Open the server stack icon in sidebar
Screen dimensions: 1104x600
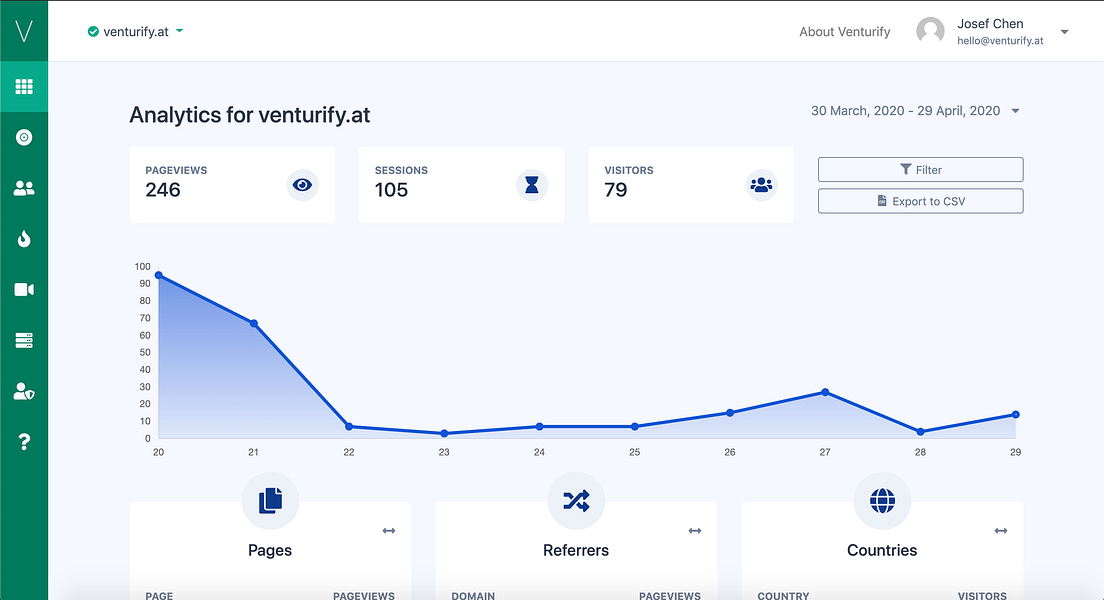[x=24, y=341]
